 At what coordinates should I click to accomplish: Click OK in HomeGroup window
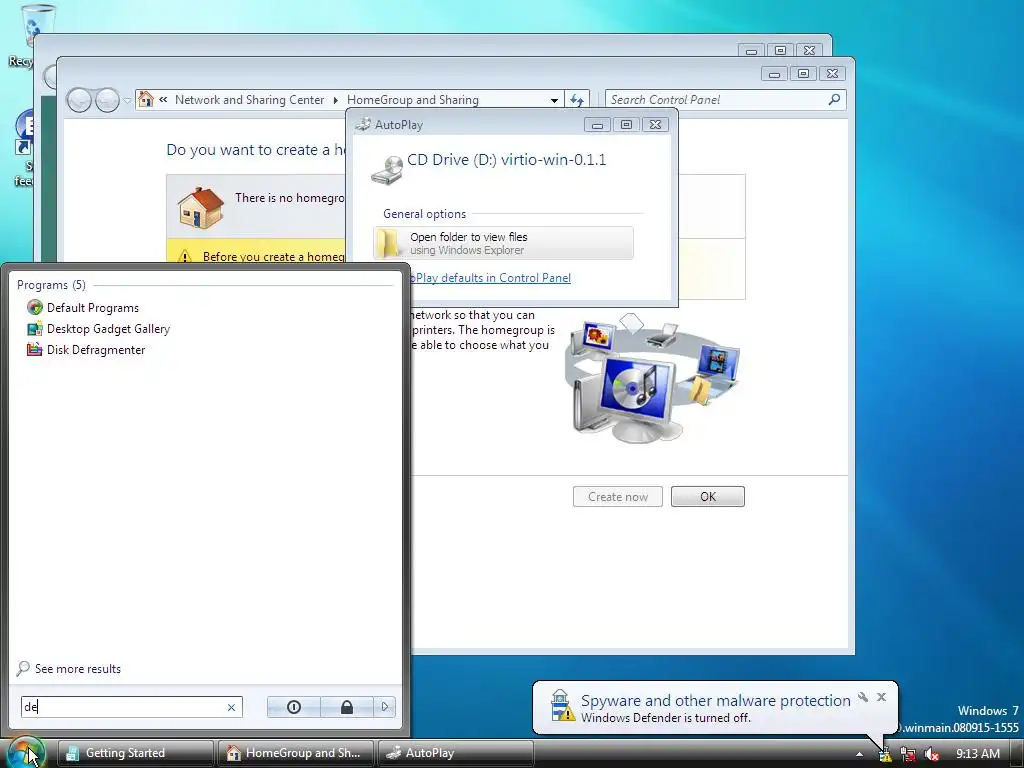pos(708,496)
